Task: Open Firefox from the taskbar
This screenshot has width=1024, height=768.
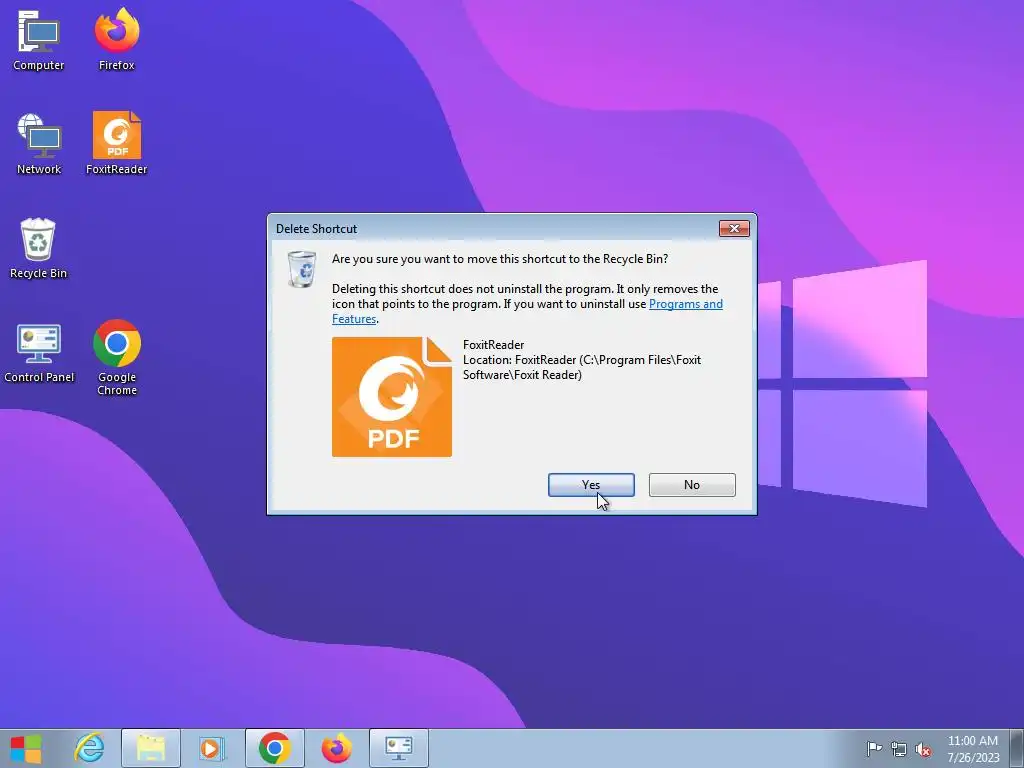Action: tap(336, 748)
